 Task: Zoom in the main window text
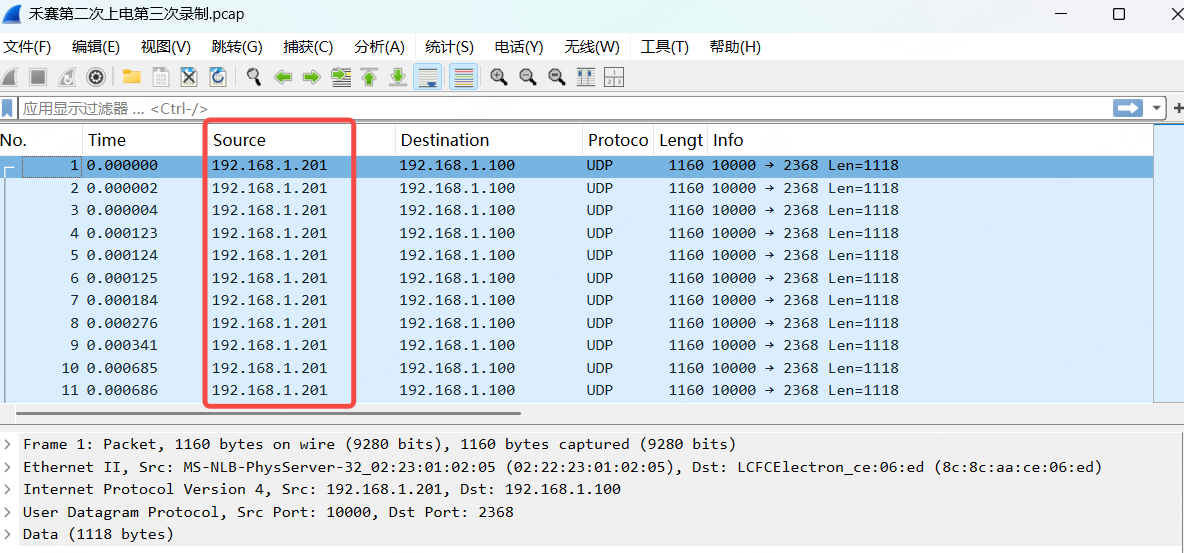click(x=498, y=77)
